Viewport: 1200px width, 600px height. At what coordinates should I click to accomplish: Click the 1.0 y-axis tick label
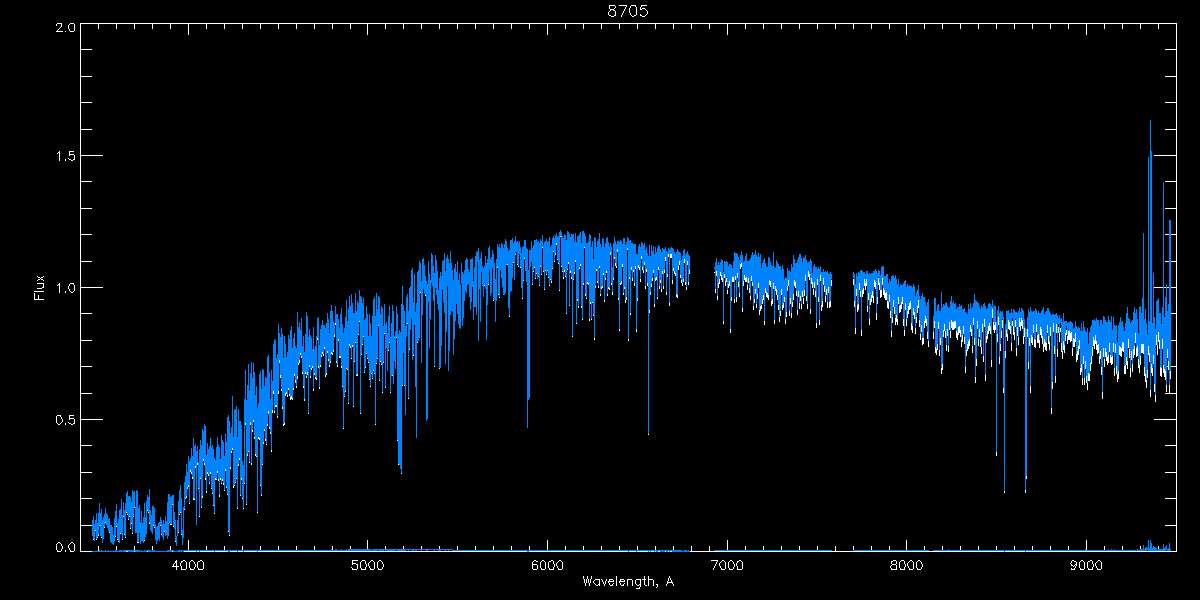pyautogui.click(x=65, y=288)
